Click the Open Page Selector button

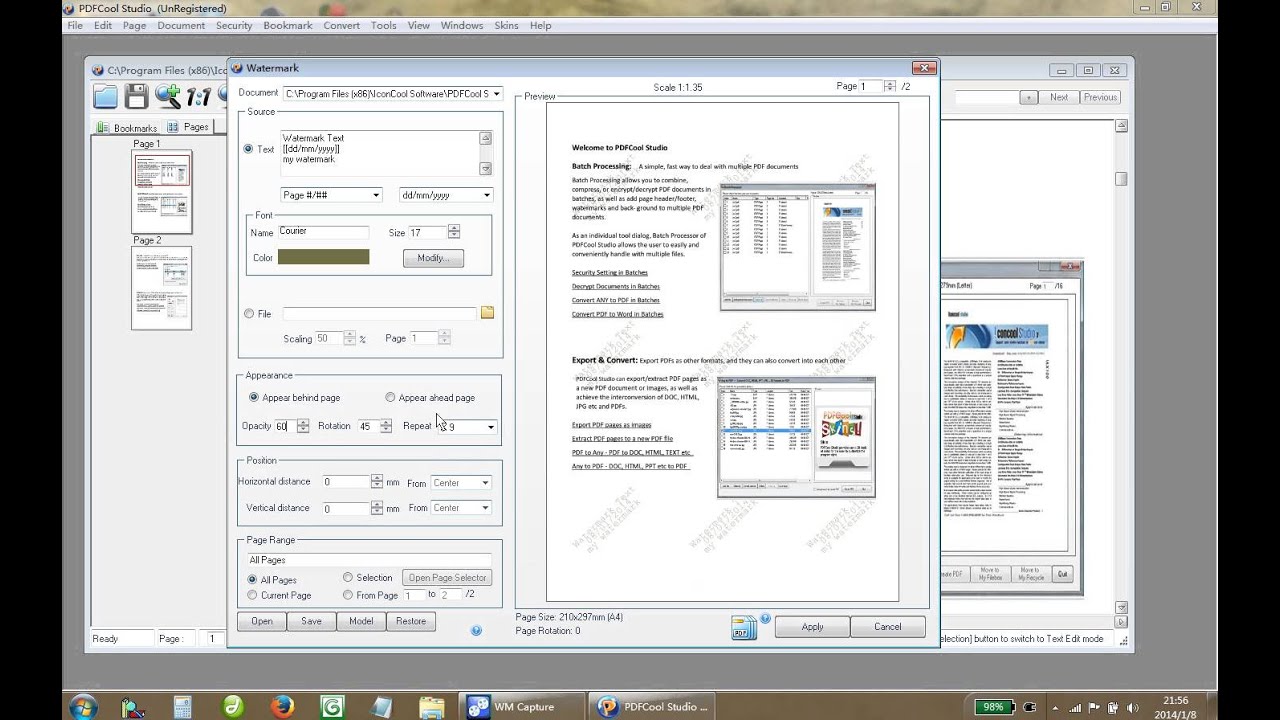tap(447, 577)
